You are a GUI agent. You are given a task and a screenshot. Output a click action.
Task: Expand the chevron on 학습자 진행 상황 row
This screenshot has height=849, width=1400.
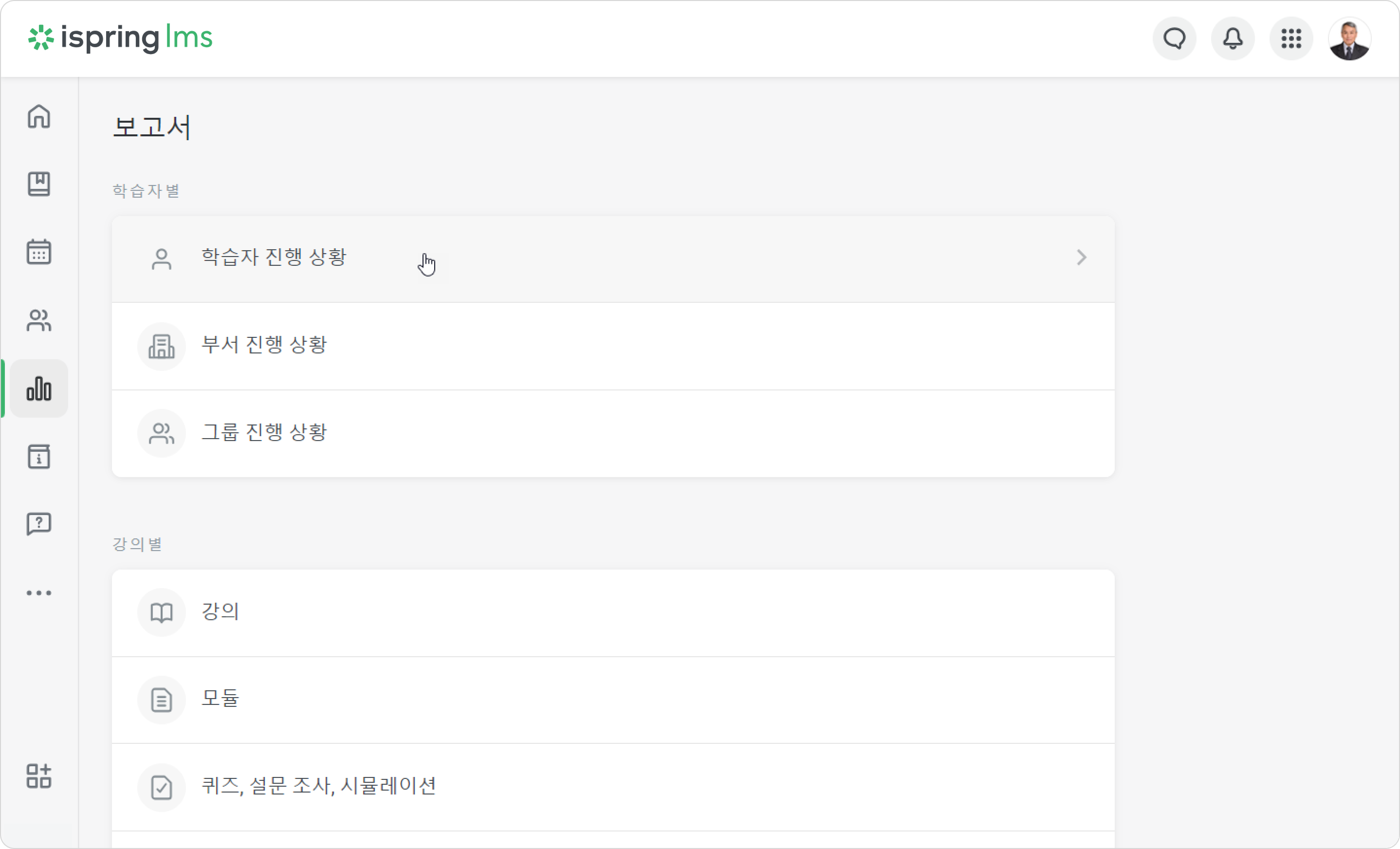pos(1081,258)
